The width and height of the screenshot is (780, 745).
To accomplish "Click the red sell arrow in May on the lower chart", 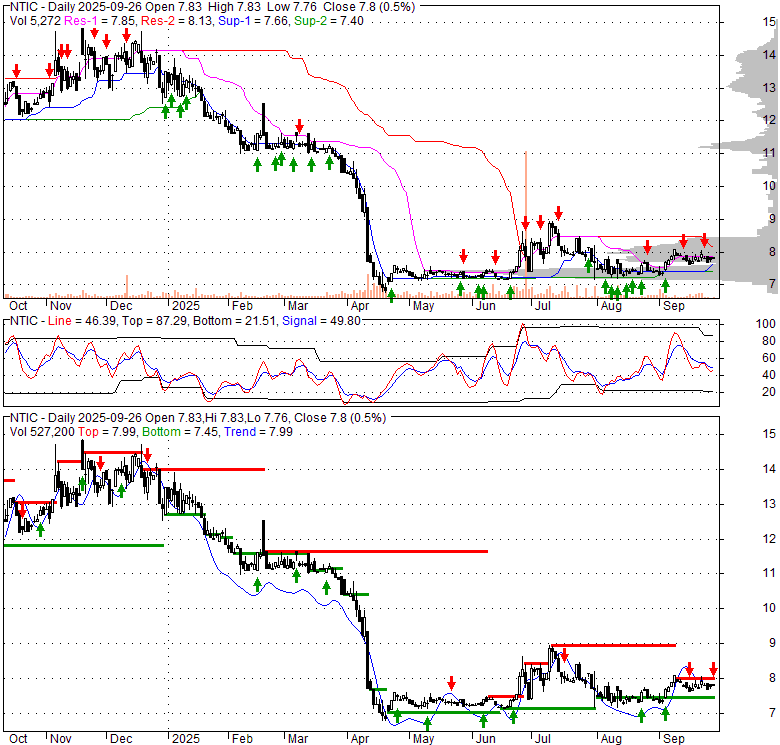I will click(451, 682).
